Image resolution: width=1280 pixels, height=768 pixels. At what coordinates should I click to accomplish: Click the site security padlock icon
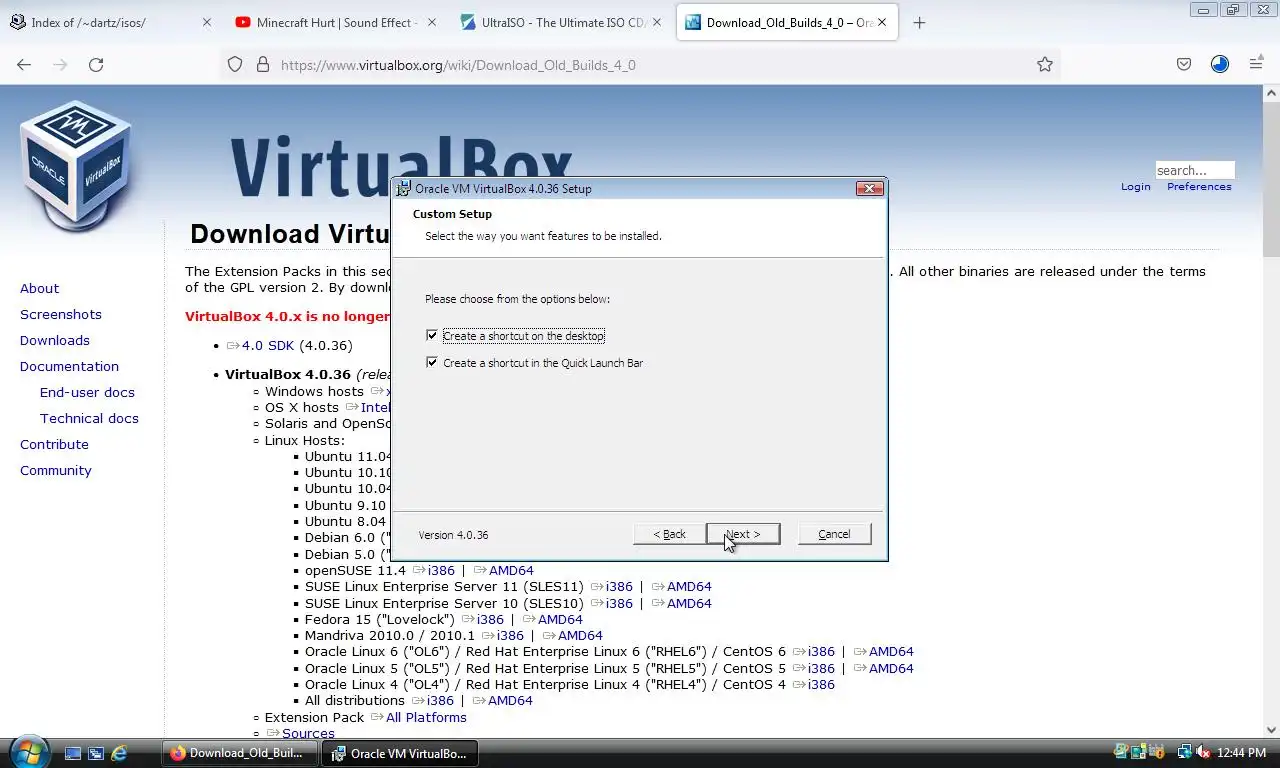(263, 64)
